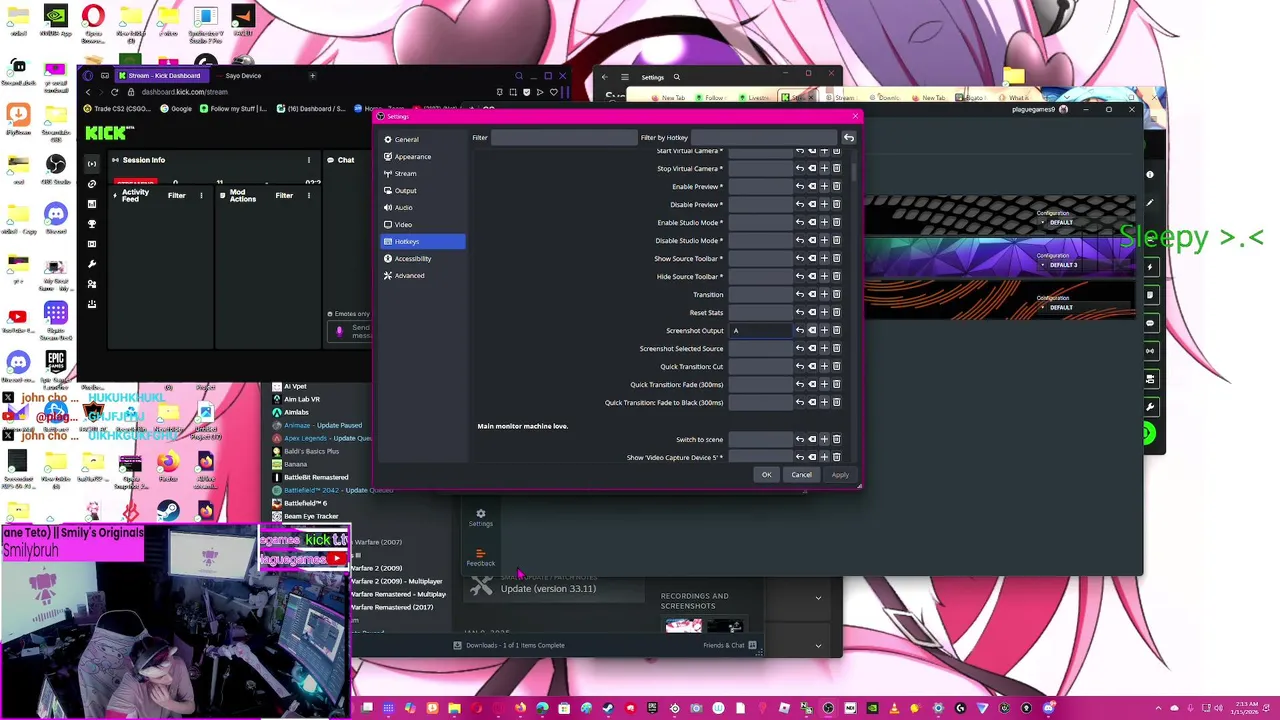
Task: Click the Filter by Hotkey field
Action: (765, 137)
